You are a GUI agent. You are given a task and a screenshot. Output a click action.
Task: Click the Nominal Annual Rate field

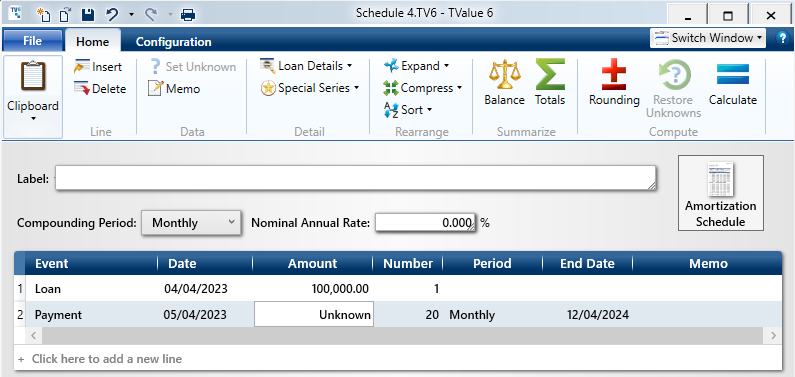(425, 222)
